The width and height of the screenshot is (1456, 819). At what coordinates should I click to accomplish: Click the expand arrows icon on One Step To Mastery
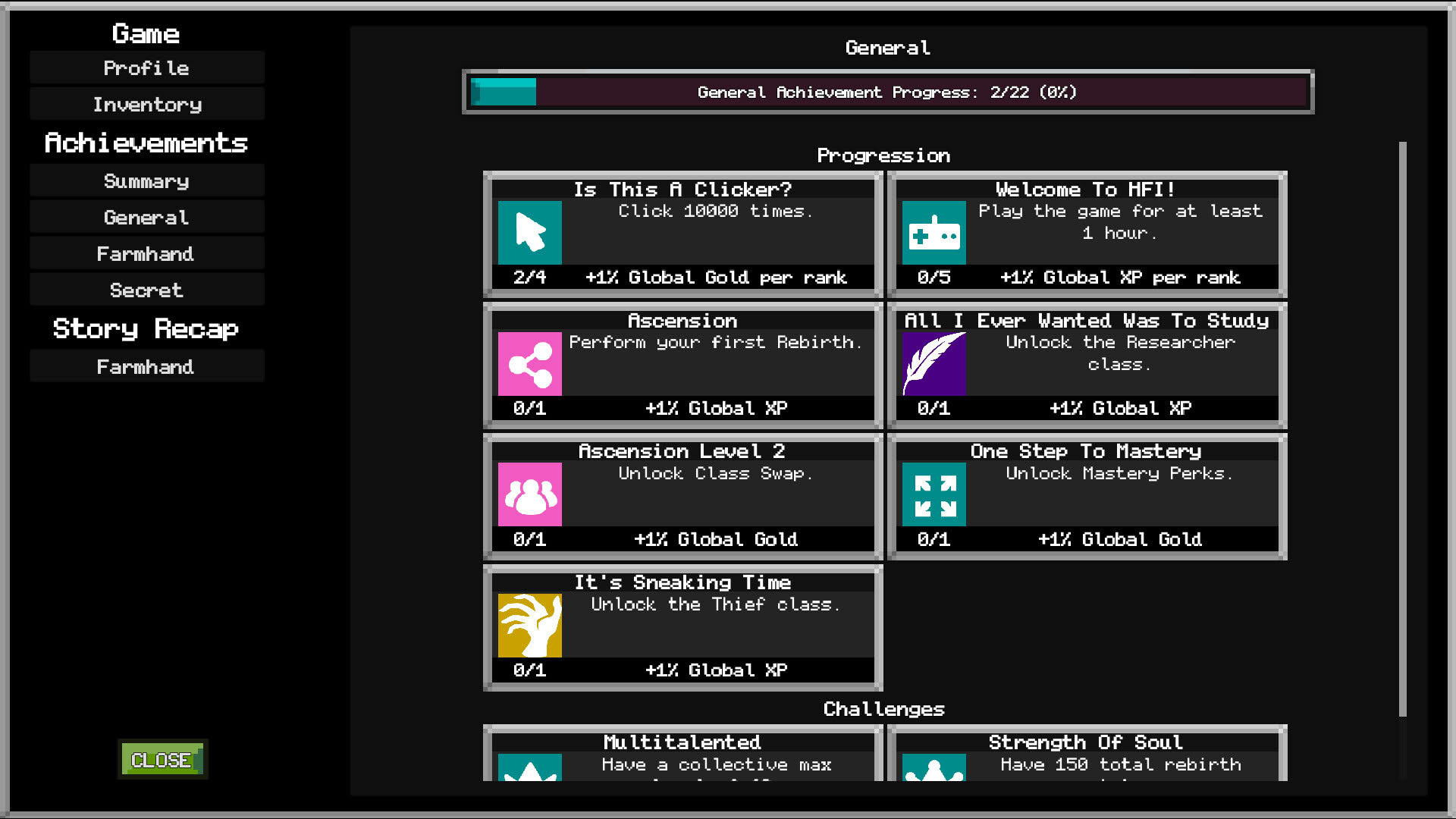pos(934,494)
